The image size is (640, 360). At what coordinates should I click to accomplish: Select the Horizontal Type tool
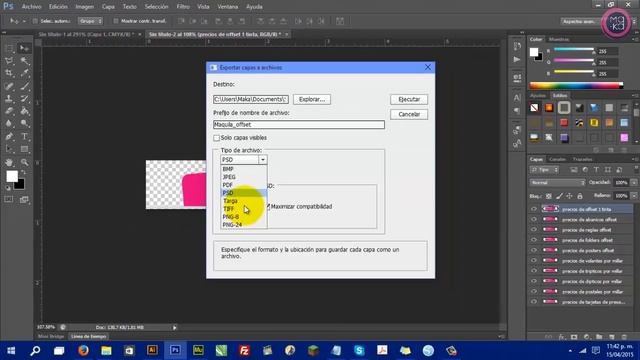pyautogui.click(x=24, y=136)
